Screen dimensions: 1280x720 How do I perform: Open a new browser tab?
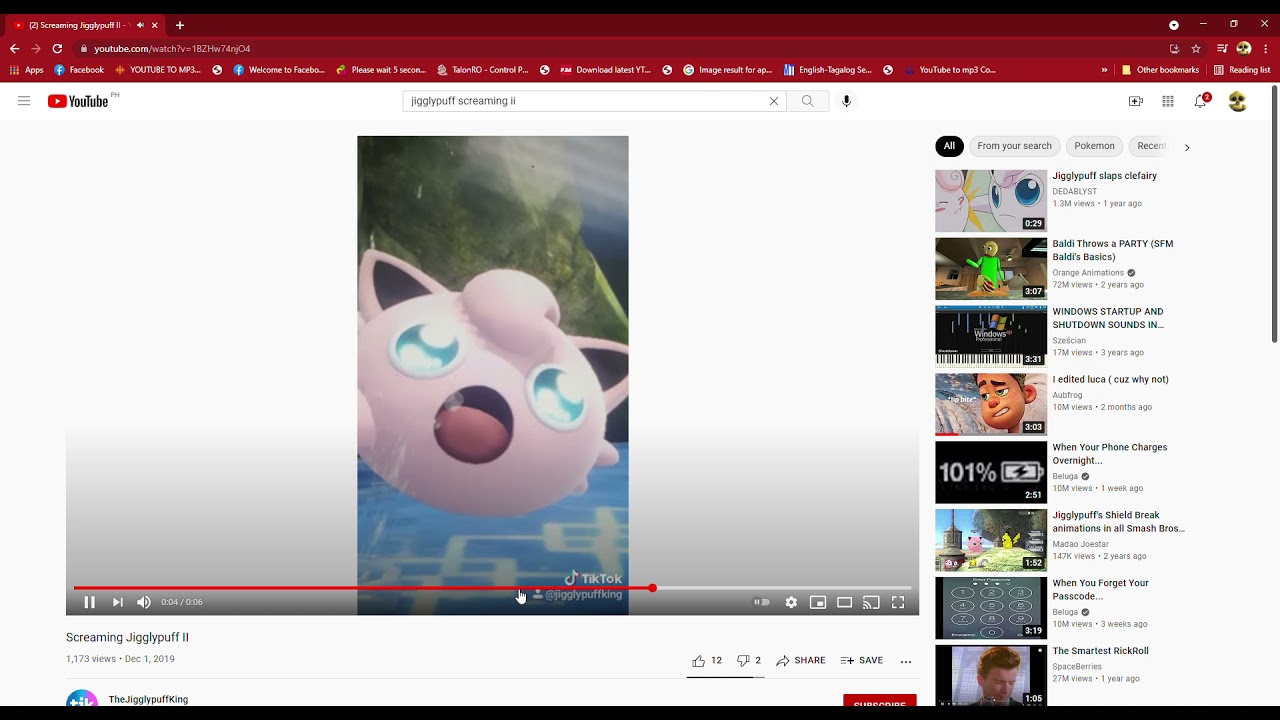click(x=180, y=25)
